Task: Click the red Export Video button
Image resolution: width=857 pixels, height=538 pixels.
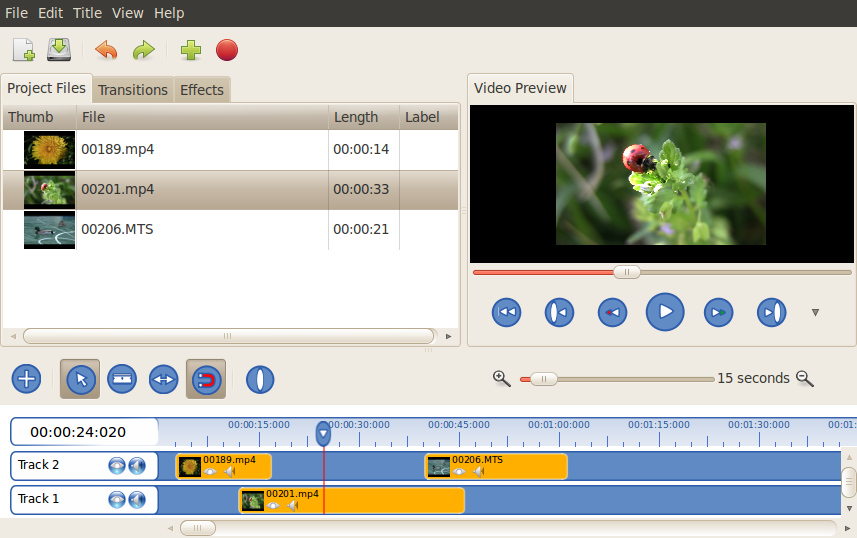Action: point(227,49)
